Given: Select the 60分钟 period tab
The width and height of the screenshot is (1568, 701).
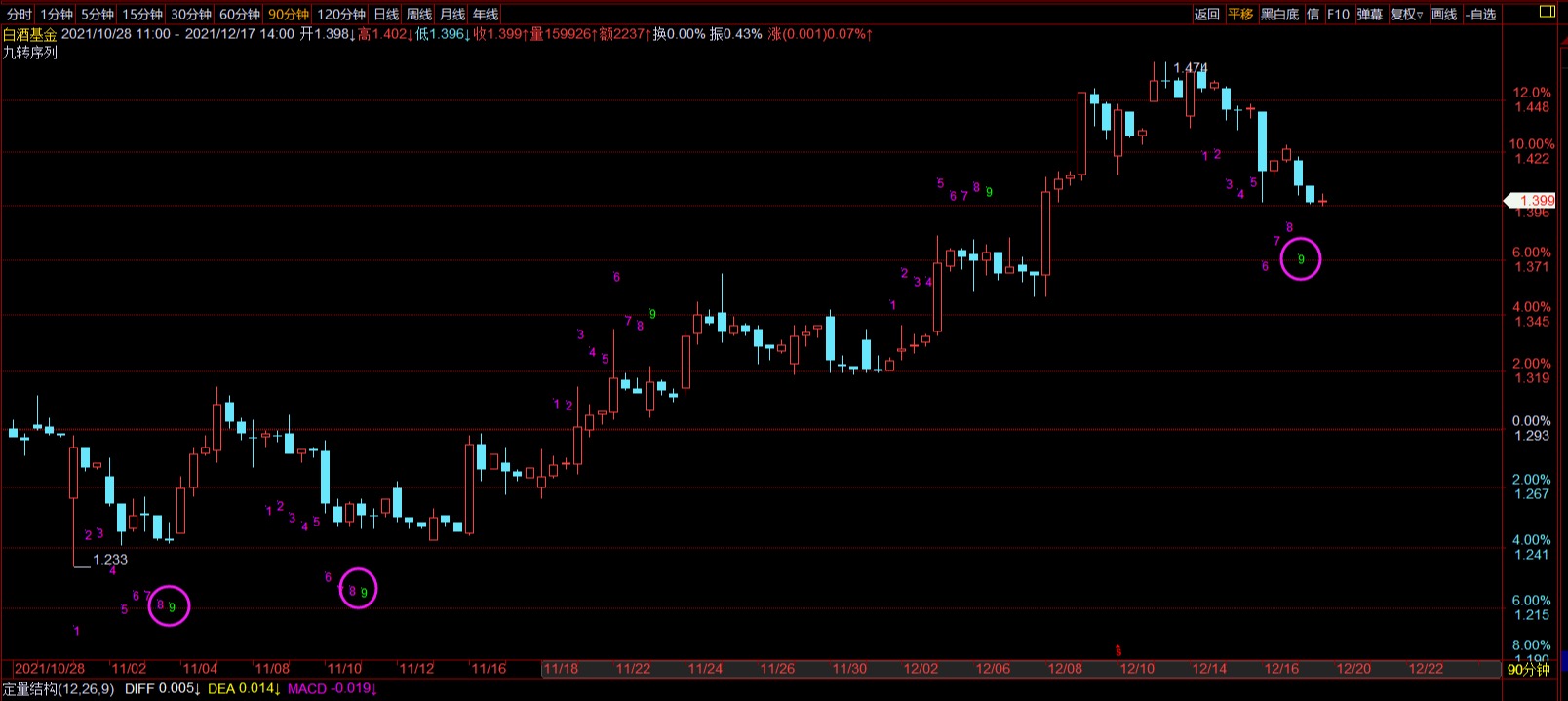Looking at the screenshot, I should tap(240, 15).
